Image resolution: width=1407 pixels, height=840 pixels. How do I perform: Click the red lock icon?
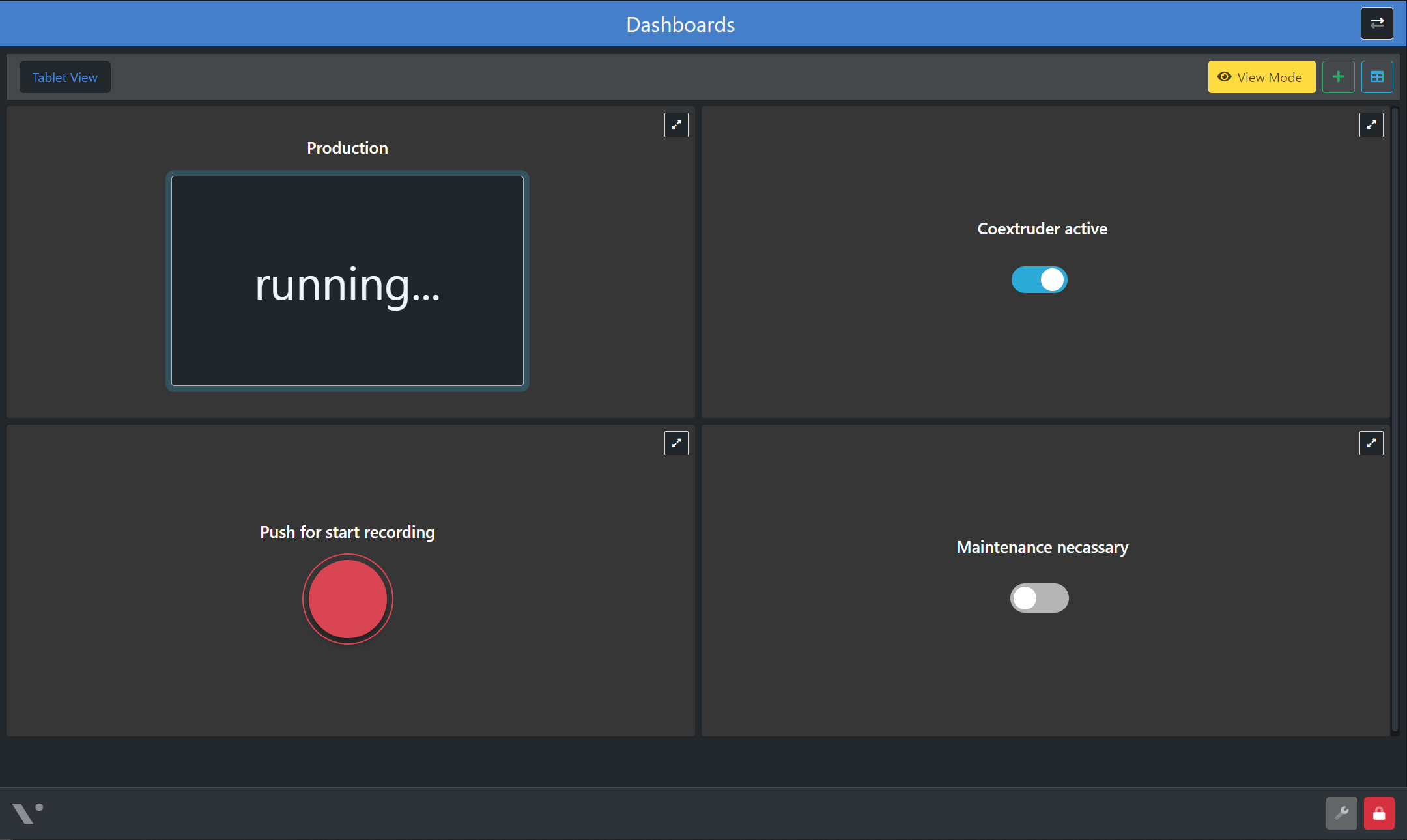pyautogui.click(x=1378, y=813)
